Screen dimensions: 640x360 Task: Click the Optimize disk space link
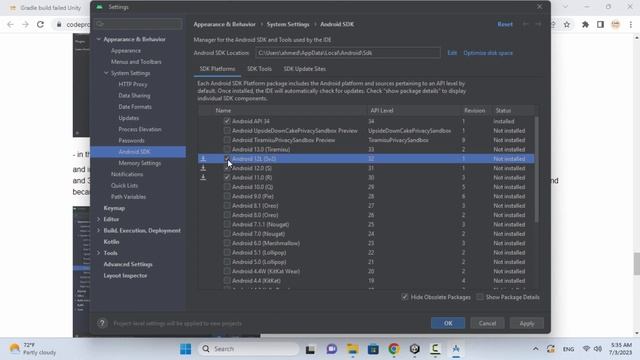click(x=488, y=53)
